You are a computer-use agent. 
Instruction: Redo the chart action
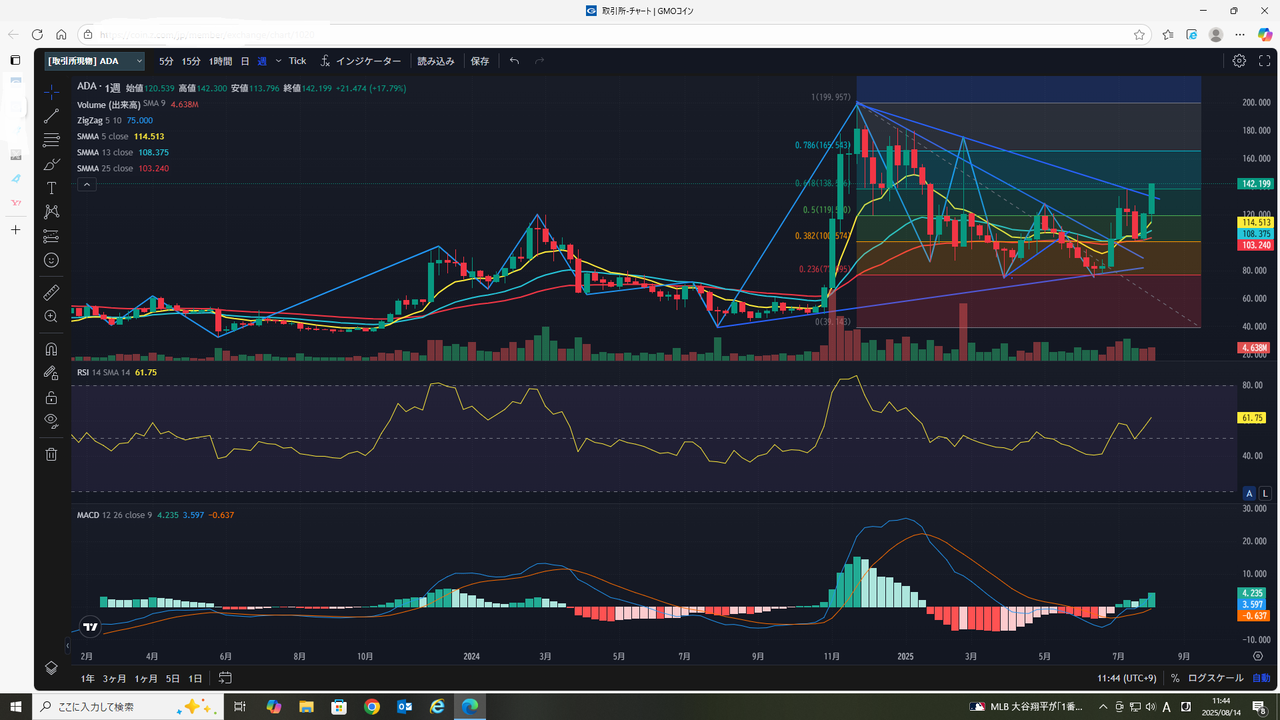540,61
